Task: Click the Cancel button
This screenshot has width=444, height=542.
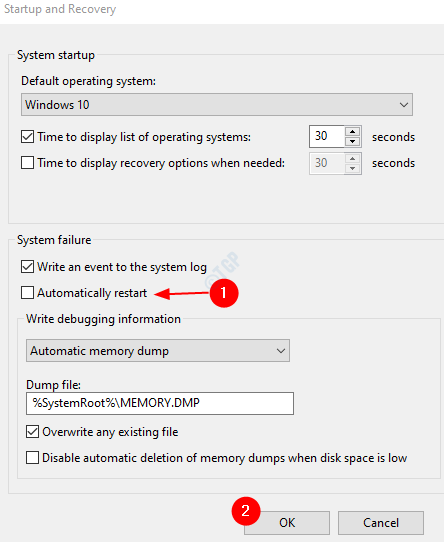Action: 381,523
